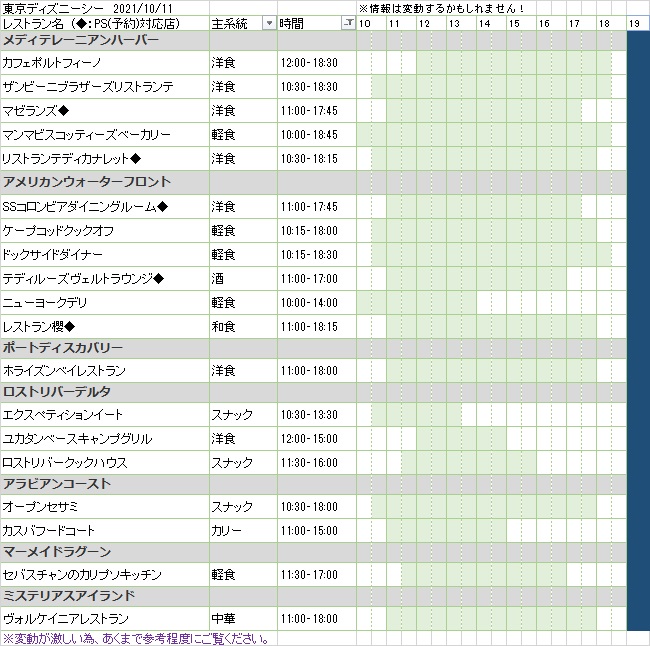Screen dimensions: 650x646
Task: Select the ロストリバークックハウス cell
Action: point(105,463)
